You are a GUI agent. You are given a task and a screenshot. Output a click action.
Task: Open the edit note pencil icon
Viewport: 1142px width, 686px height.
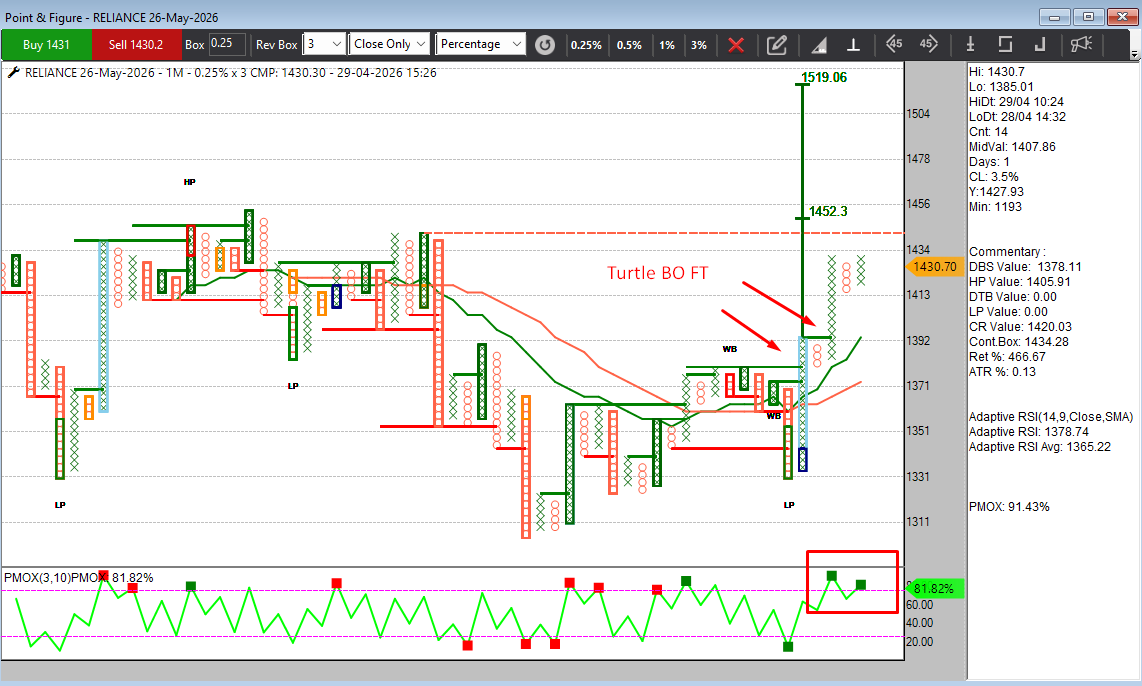coord(777,45)
